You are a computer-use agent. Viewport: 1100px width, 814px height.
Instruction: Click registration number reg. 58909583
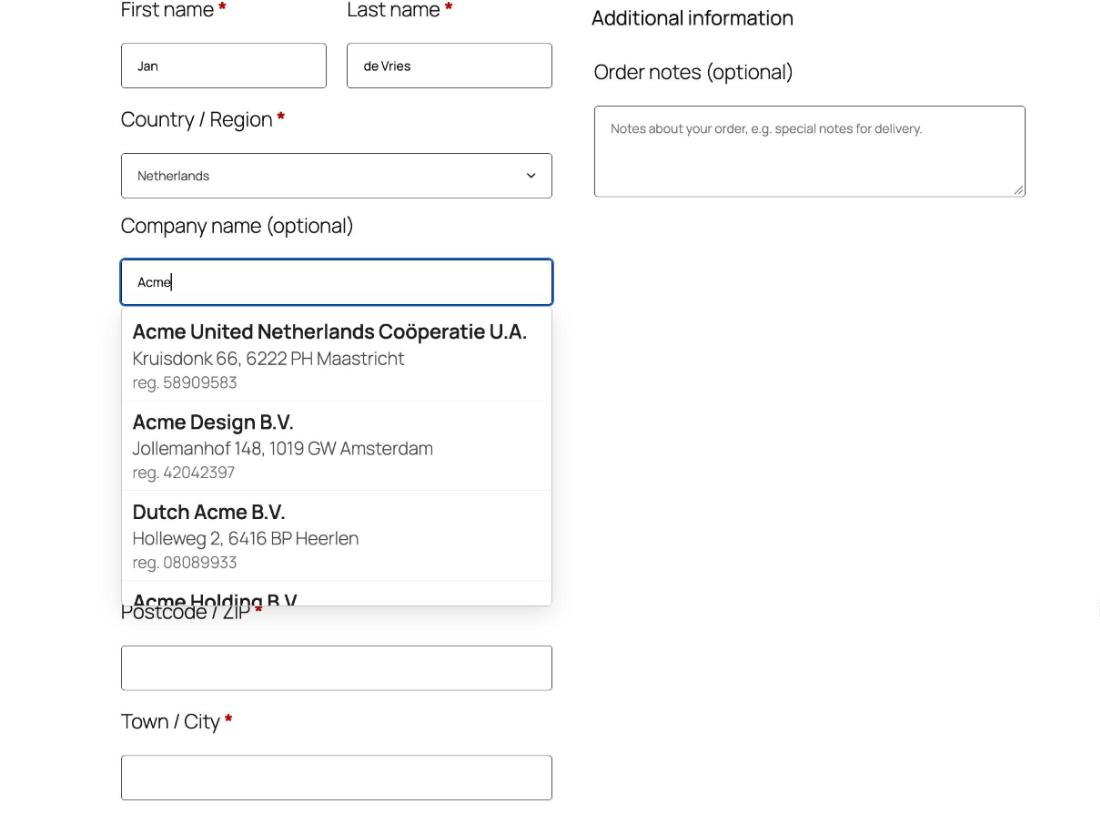click(185, 382)
